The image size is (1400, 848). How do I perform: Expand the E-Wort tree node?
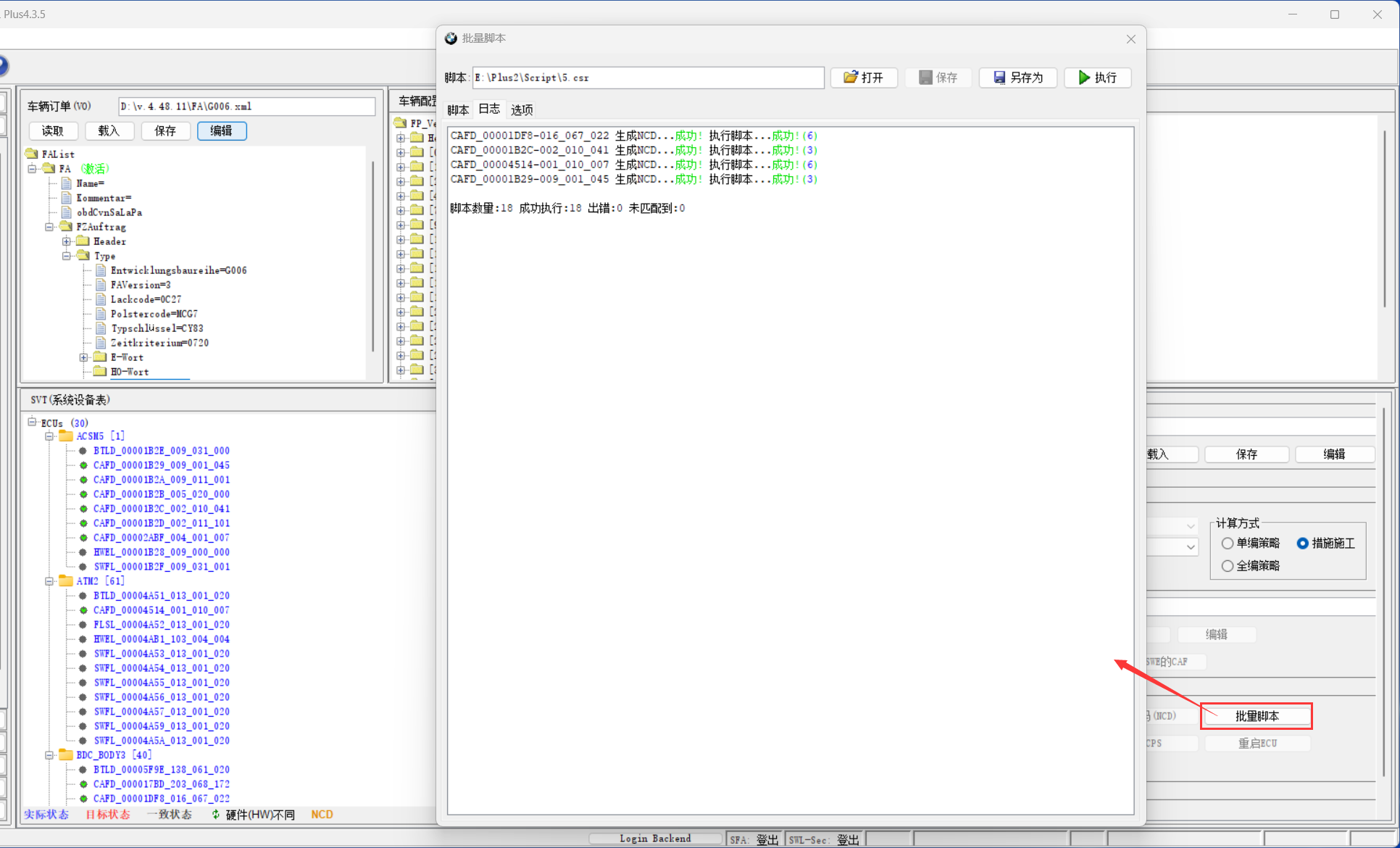click(84, 357)
